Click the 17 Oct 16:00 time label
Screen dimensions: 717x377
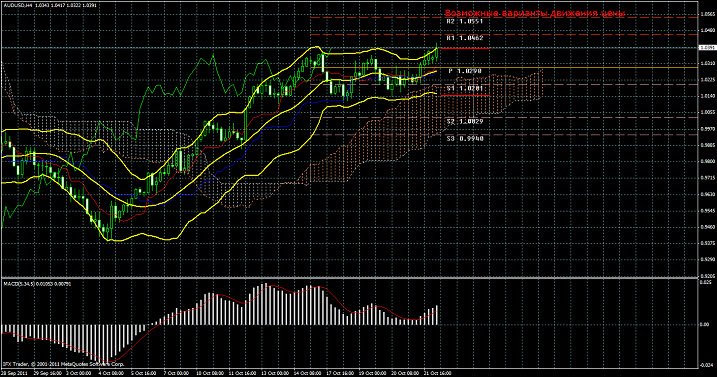point(339,373)
